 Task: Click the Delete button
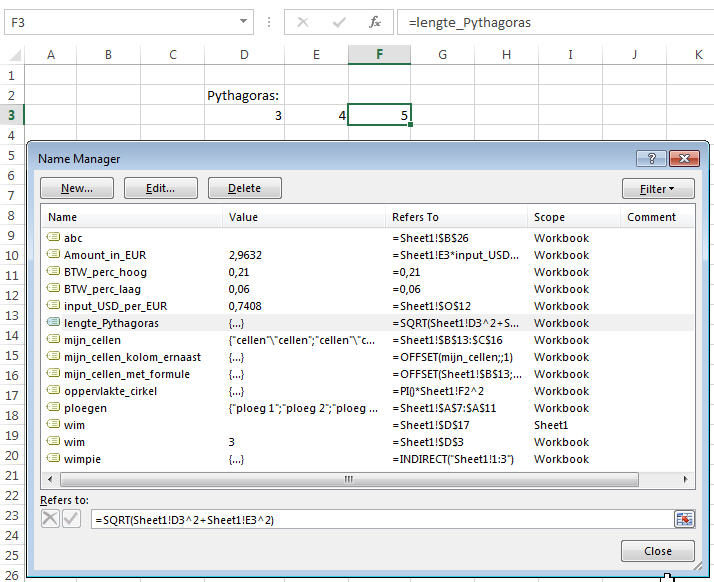(245, 188)
